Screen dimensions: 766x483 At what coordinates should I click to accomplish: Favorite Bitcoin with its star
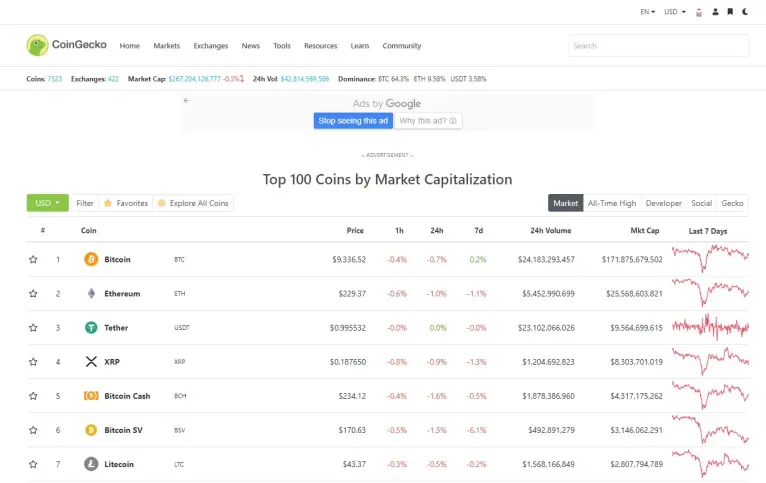coord(33,259)
